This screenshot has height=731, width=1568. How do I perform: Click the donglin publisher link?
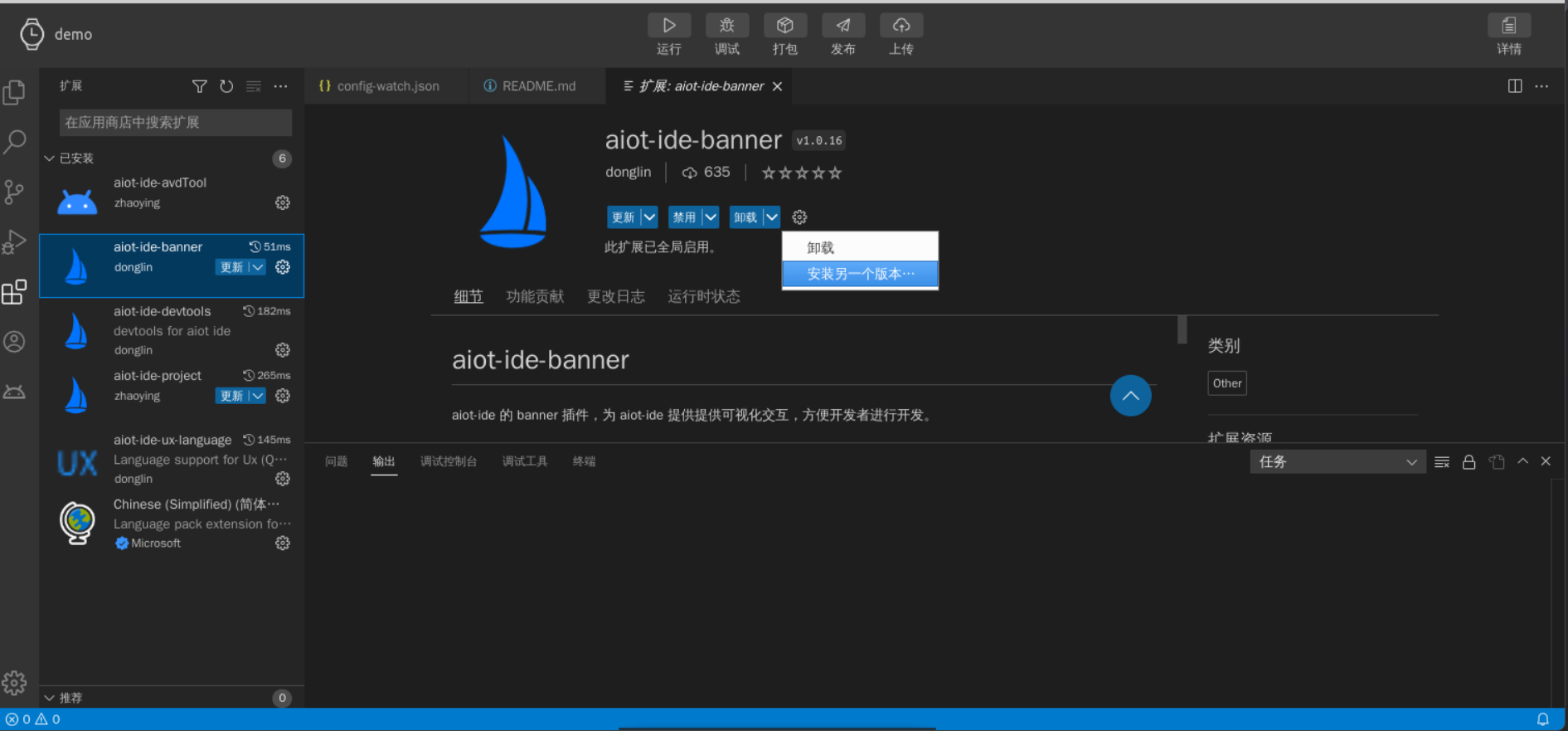pyautogui.click(x=628, y=172)
